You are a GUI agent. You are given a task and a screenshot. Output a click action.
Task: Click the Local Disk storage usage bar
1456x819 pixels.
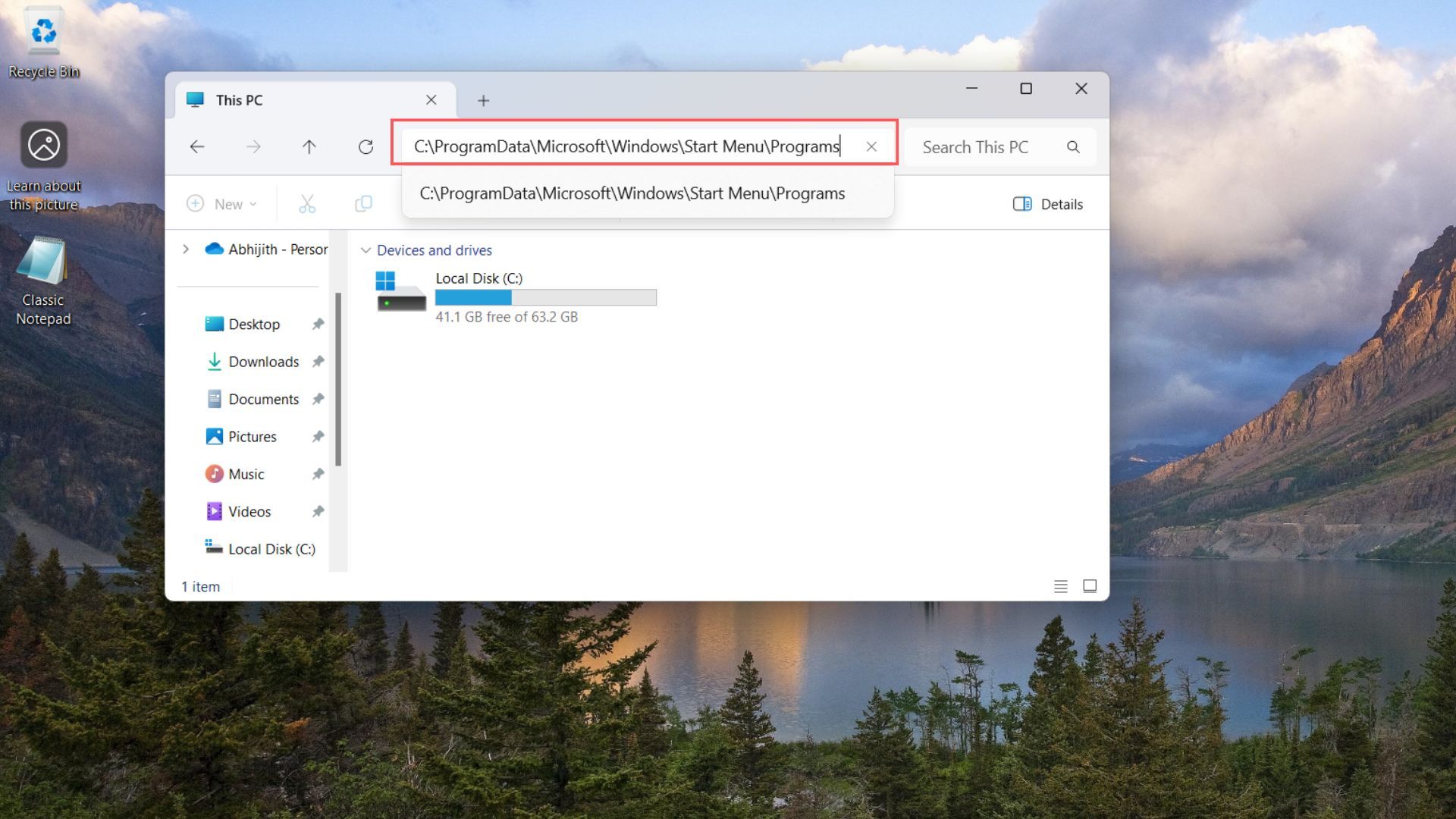tap(545, 297)
